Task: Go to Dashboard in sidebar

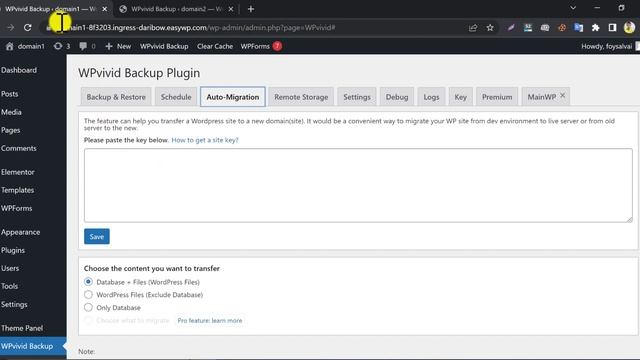Action: click(x=19, y=70)
